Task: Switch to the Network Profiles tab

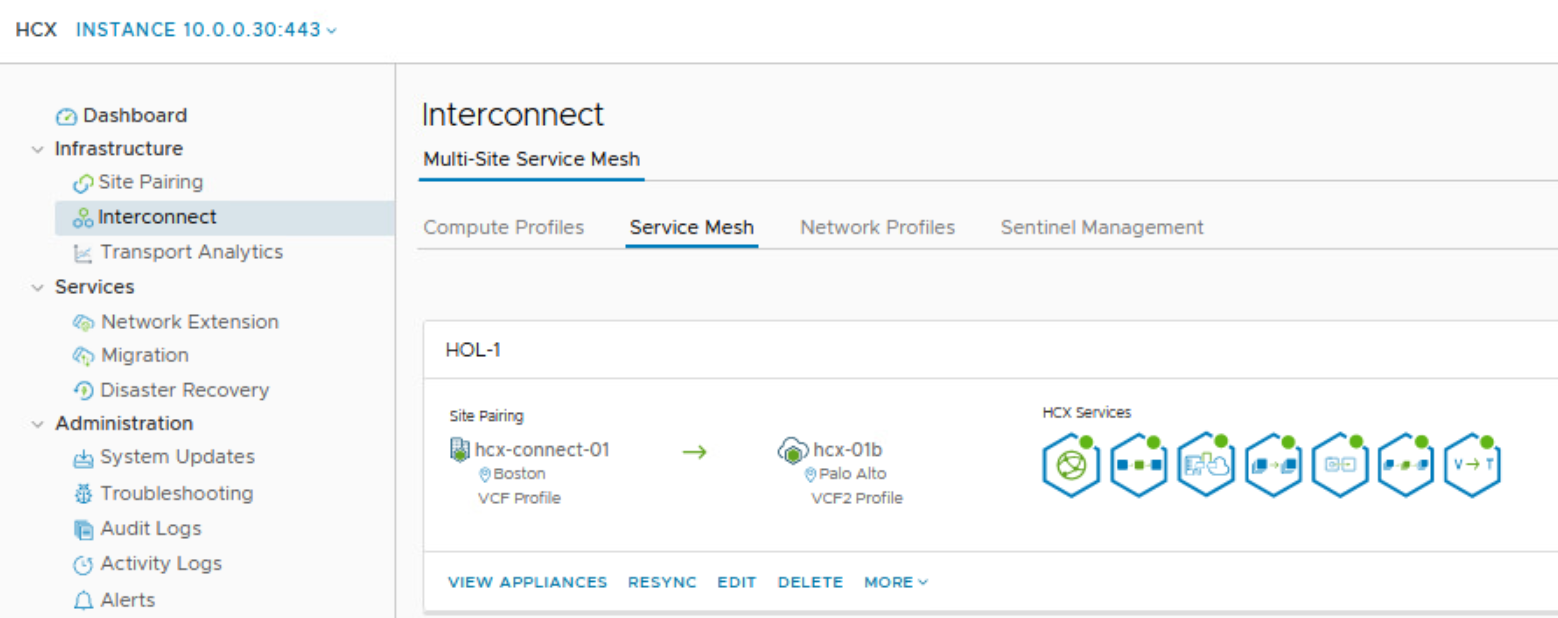Action: tap(877, 228)
